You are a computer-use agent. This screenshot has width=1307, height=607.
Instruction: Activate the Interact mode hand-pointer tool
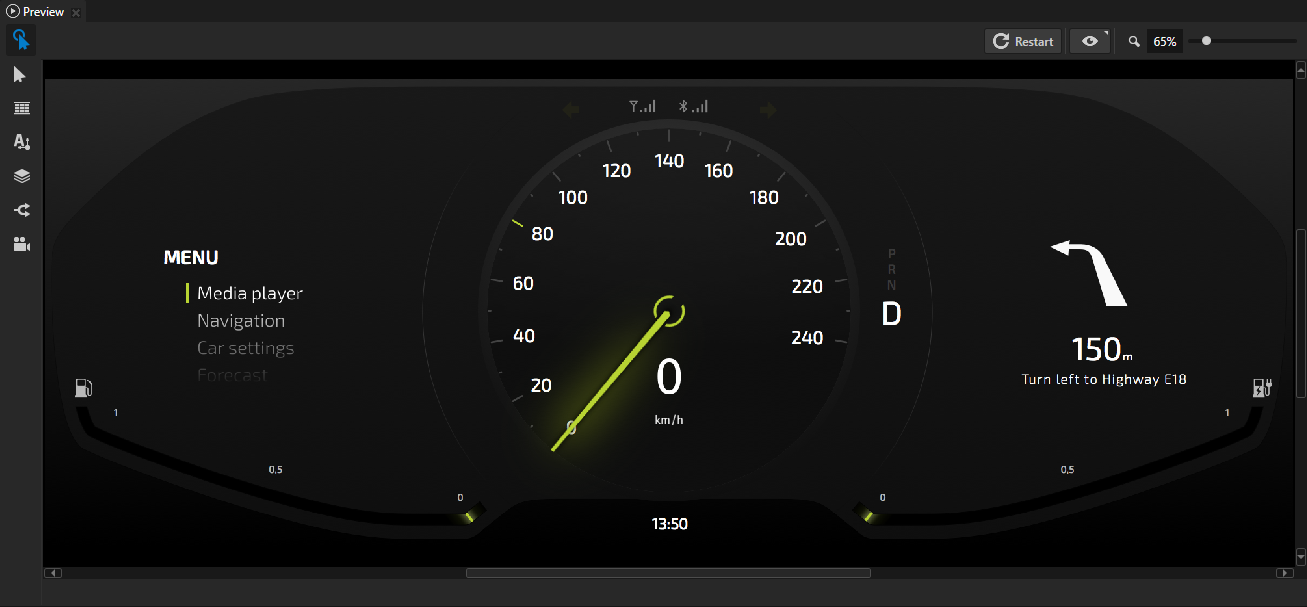pyautogui.click(x=20, y=40)
